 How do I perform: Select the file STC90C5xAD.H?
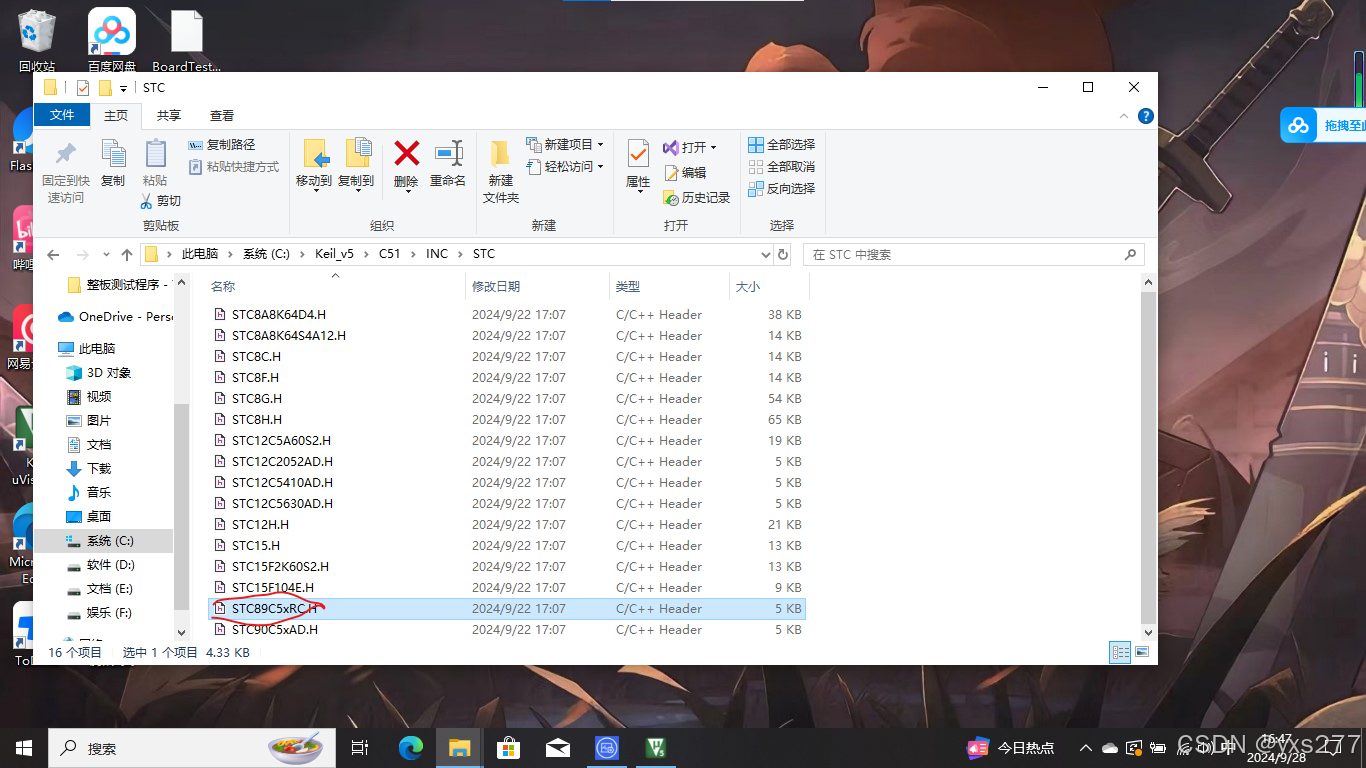click(x=506, y=629)
